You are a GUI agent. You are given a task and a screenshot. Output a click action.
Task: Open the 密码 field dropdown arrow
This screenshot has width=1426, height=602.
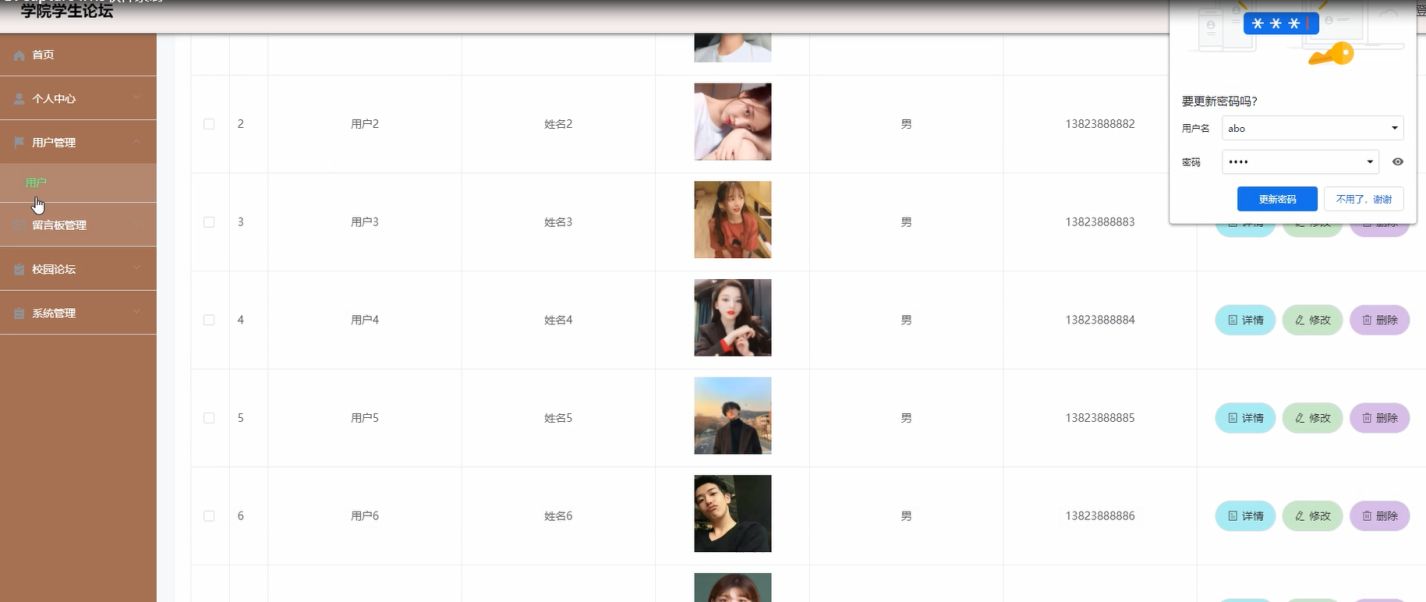point(1371,161)
